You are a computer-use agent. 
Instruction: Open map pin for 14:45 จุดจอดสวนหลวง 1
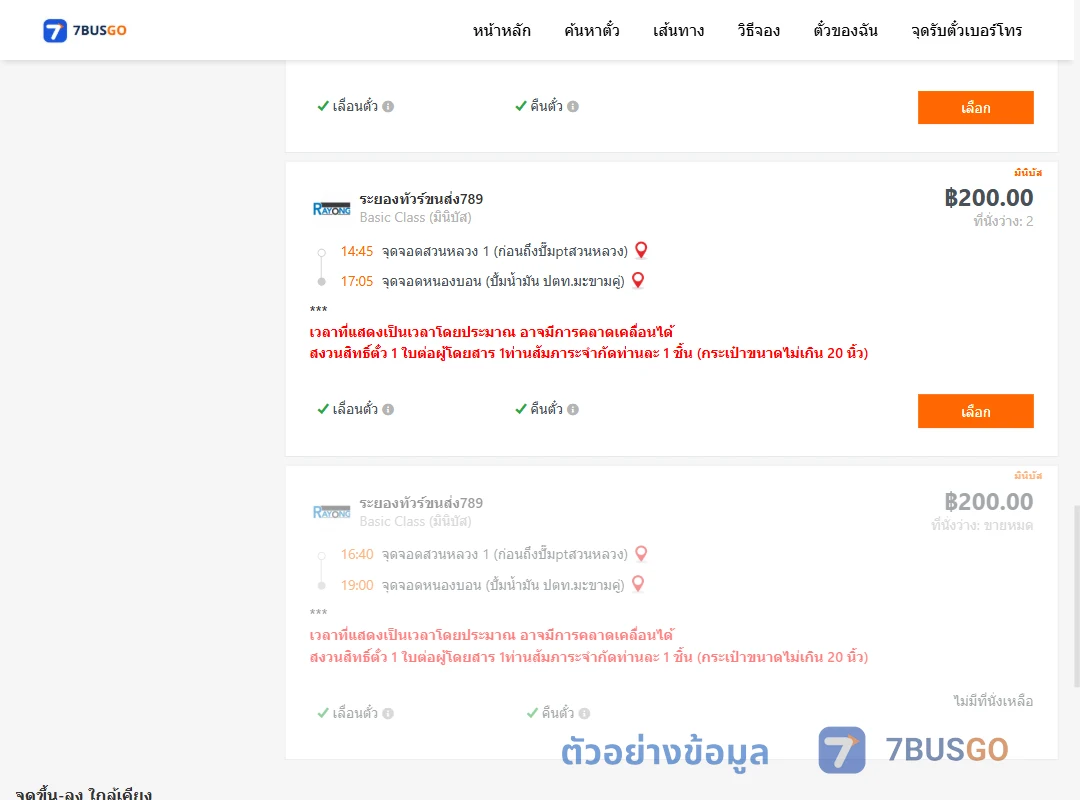pyautogui.click(x=641, y=250)
